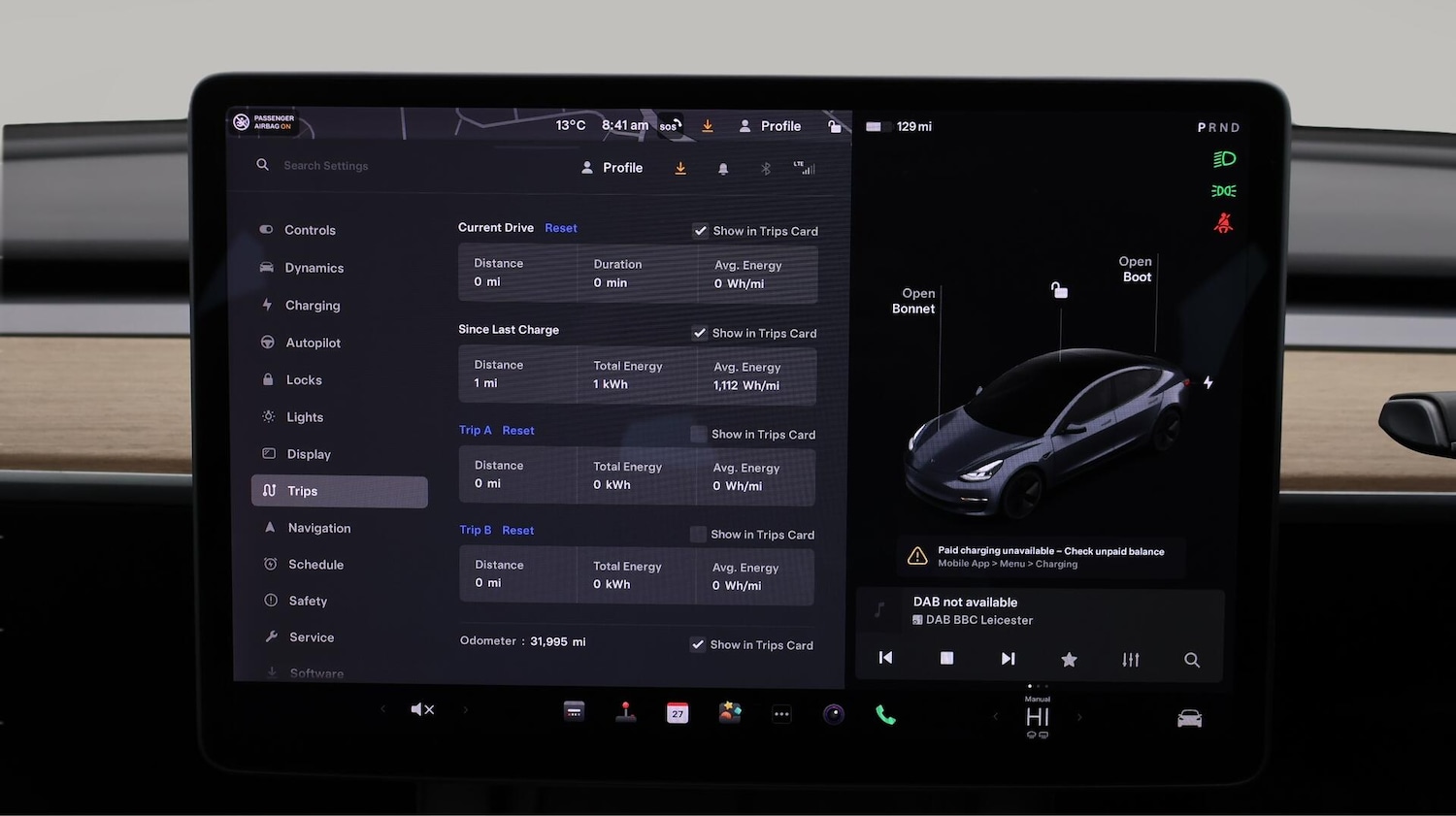Open notifications using the bell icon
Screen dimensions: 1456x816
point(723,168)
